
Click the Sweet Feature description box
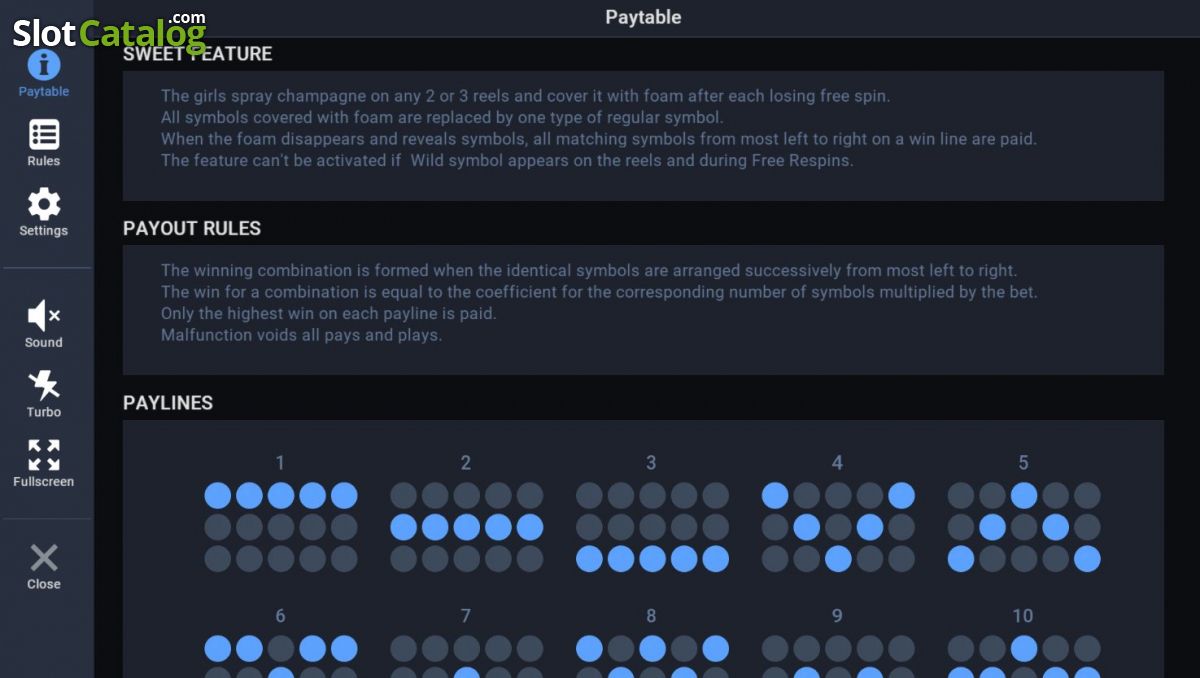coord(643,135)
